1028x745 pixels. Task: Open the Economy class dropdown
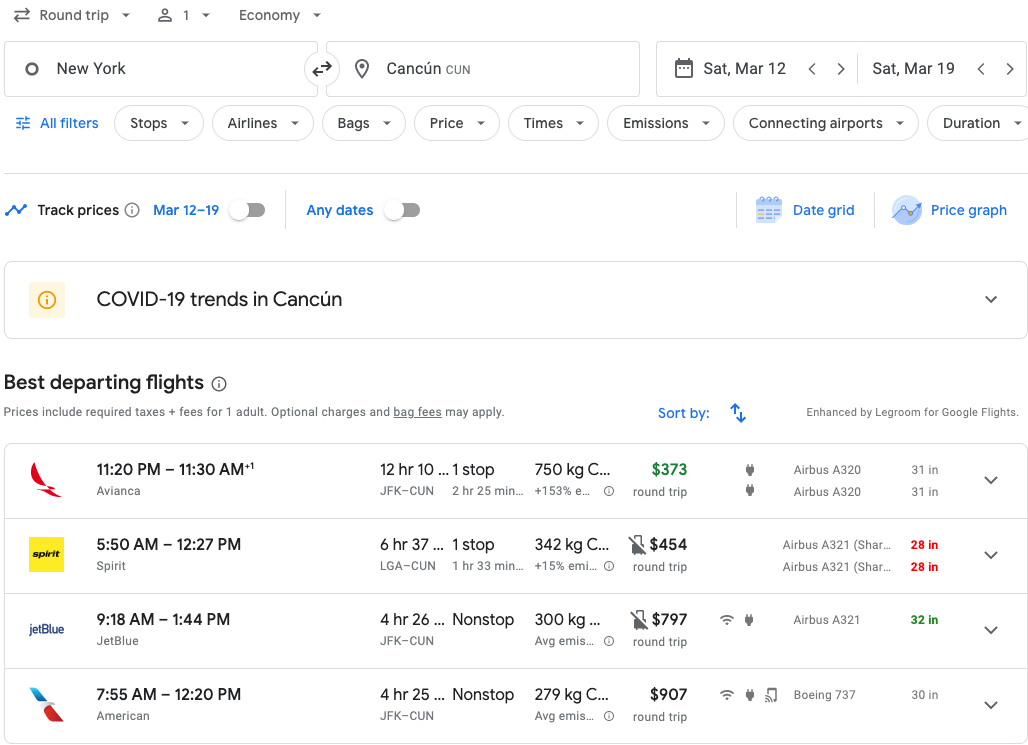point(280,15)
